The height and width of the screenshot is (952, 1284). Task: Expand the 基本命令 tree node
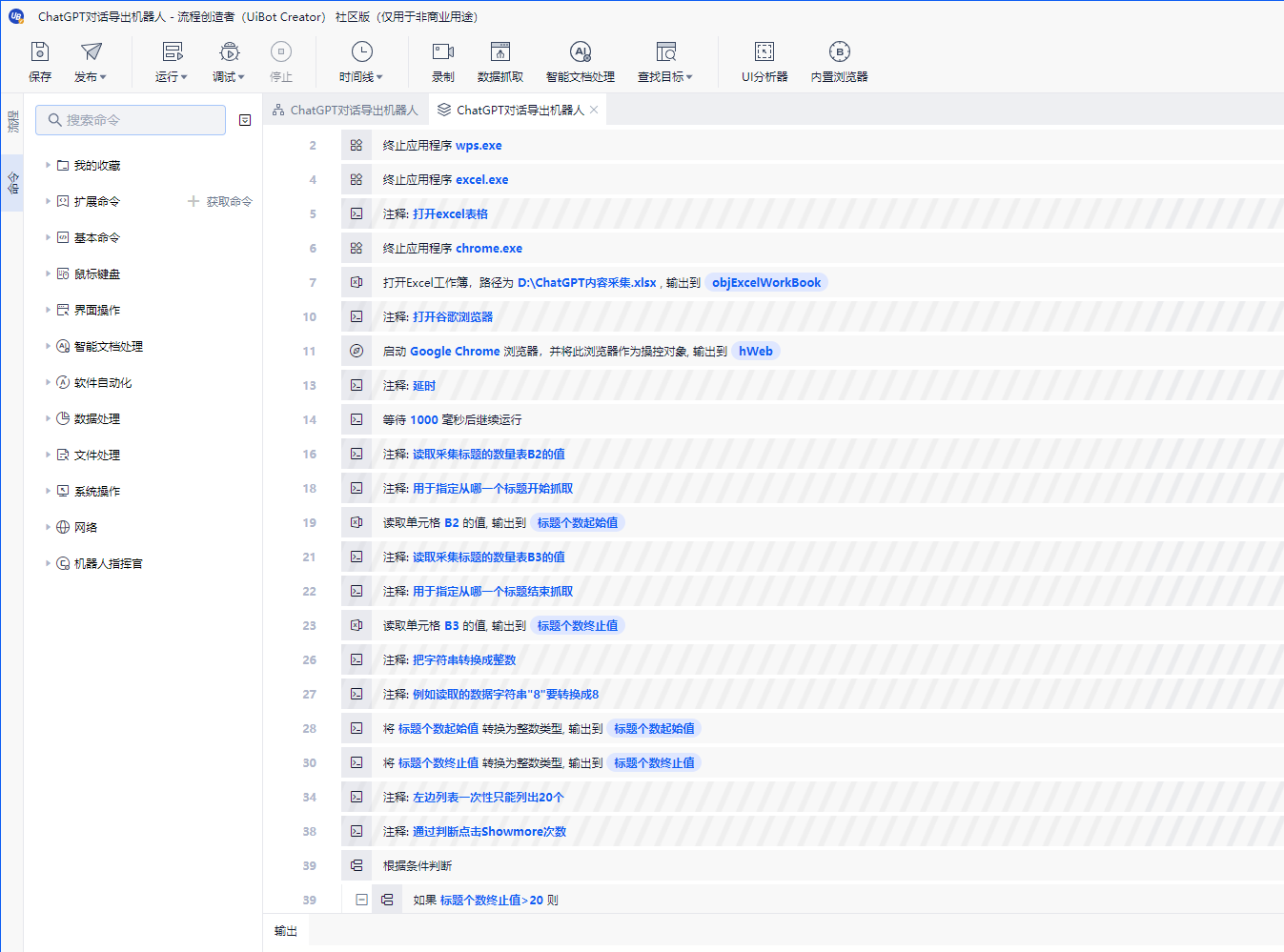tap(48, 237)
